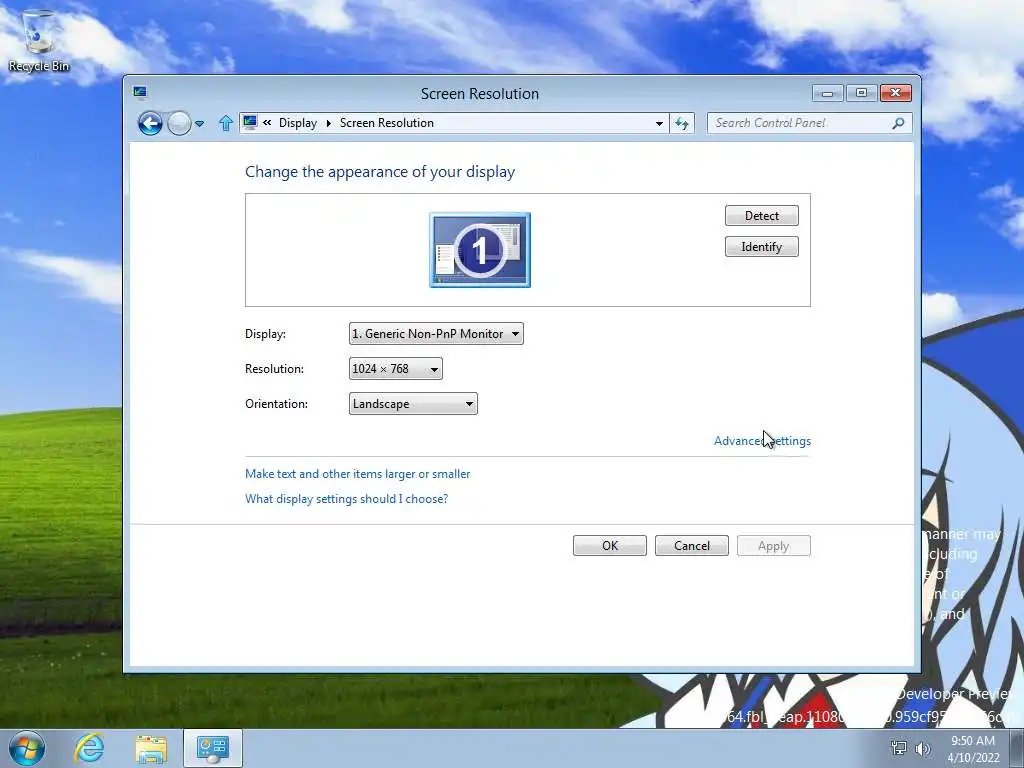Minimize the Screen Resolution window
The width and height of the screenshot is (1024, 768).
click(x=827, y=93)
